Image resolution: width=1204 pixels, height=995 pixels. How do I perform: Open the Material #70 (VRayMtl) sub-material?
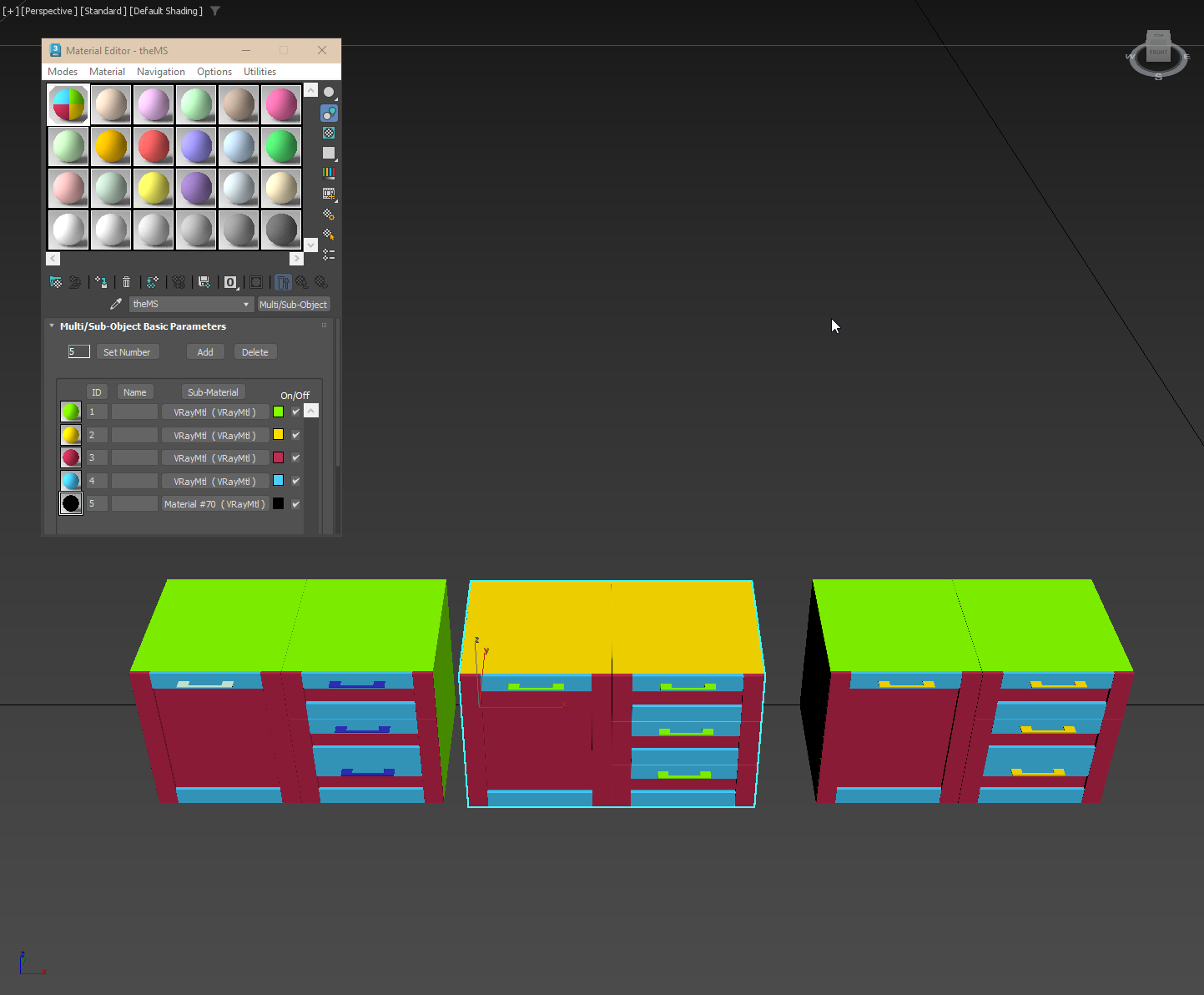click(x=215, y=504)
